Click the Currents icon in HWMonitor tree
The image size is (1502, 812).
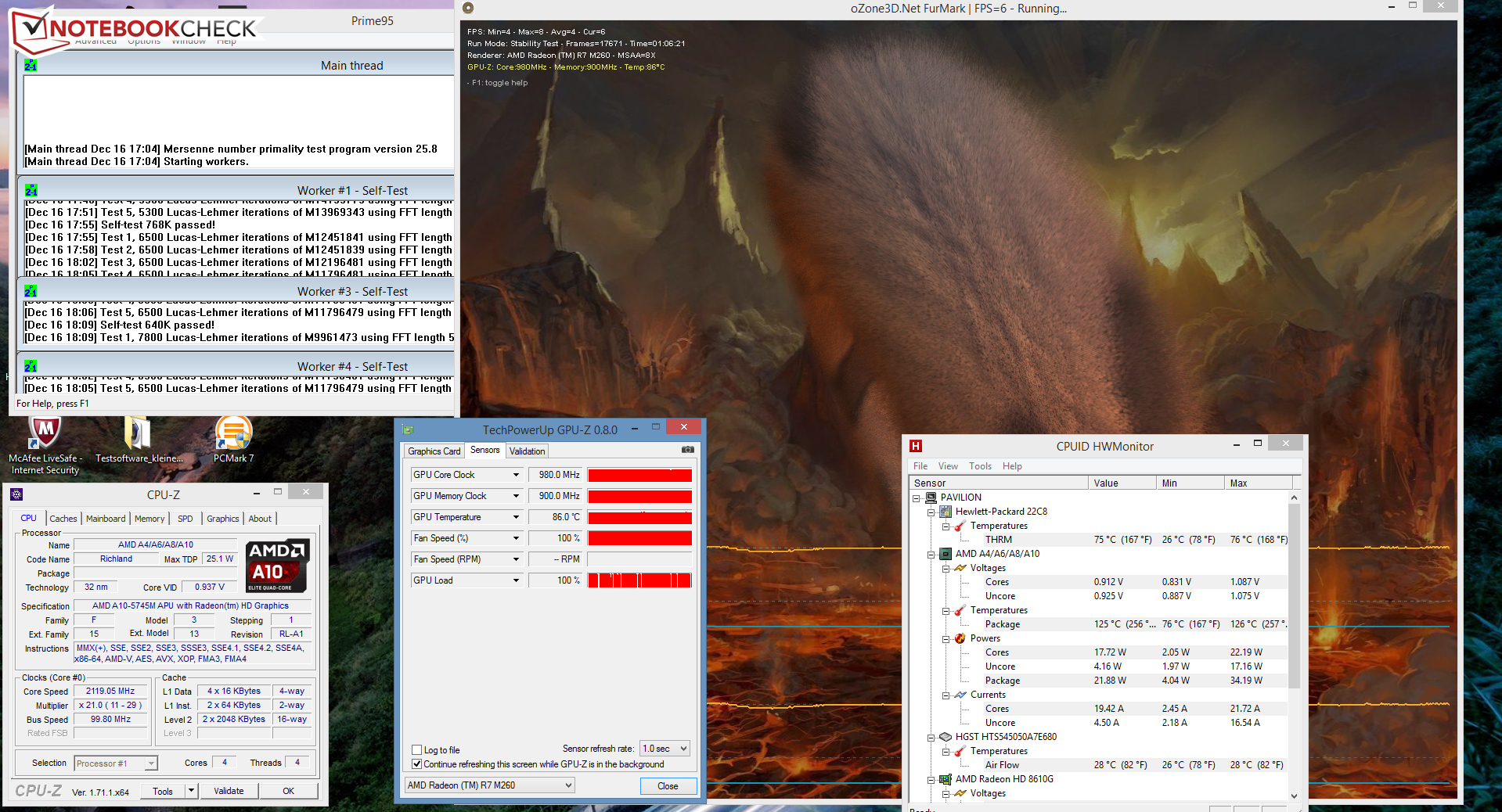[x=960, y=695]
